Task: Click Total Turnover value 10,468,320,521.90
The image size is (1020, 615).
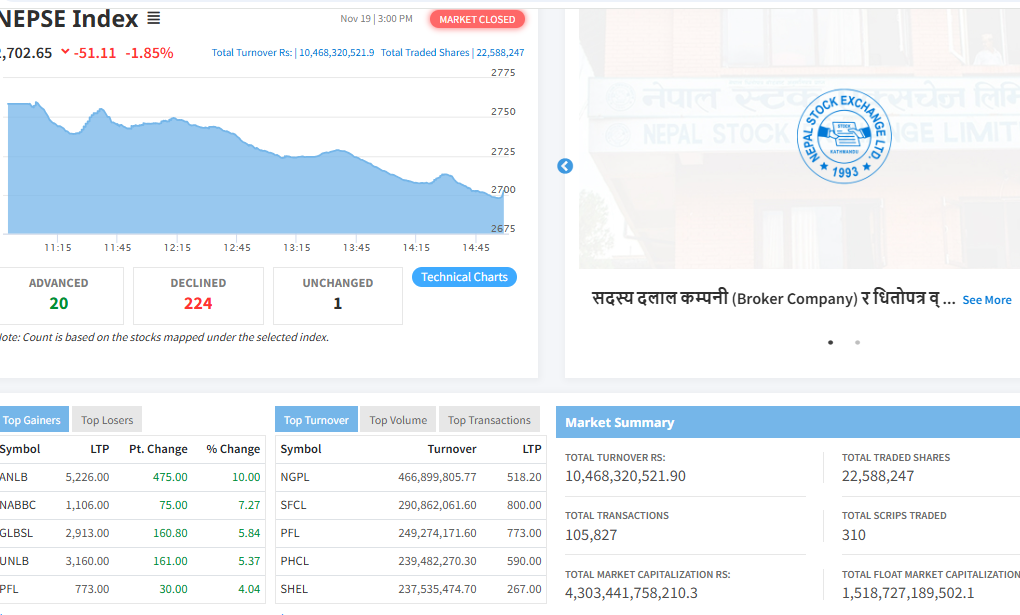Action: tap(625, 476)
